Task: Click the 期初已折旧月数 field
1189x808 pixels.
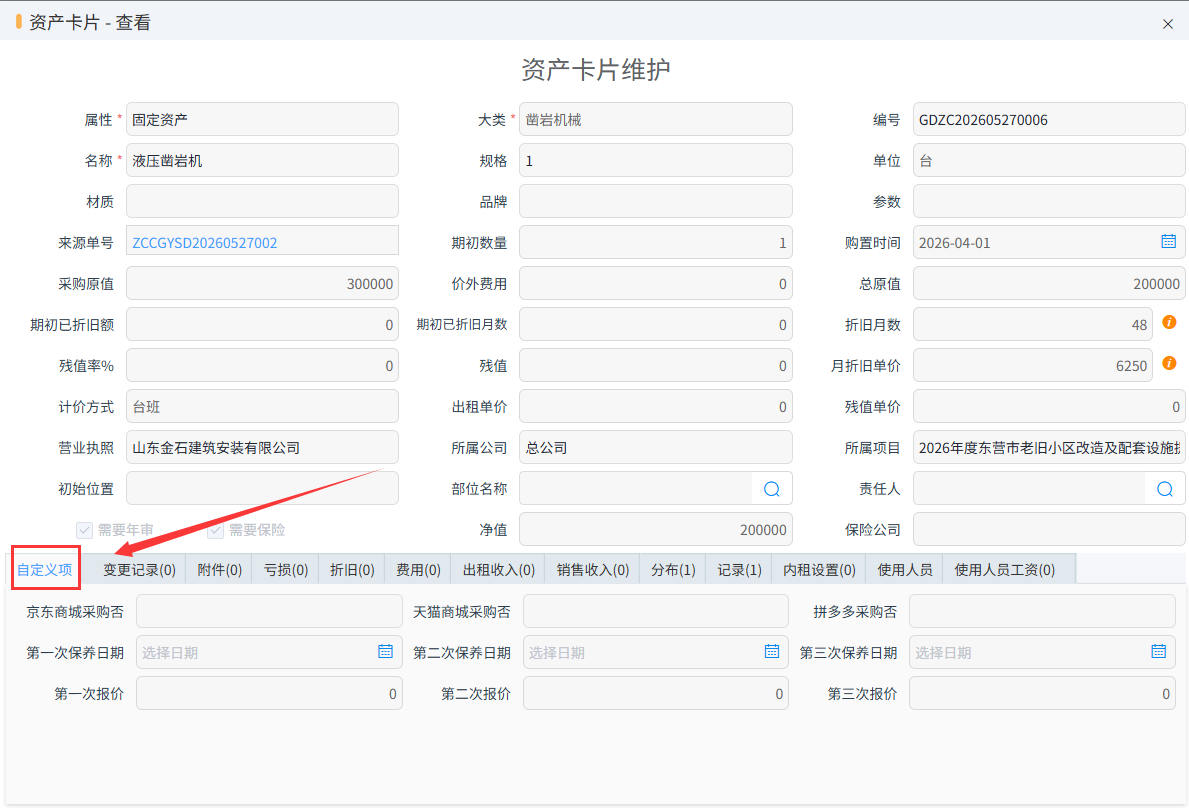Action: [x=656, y=324]
